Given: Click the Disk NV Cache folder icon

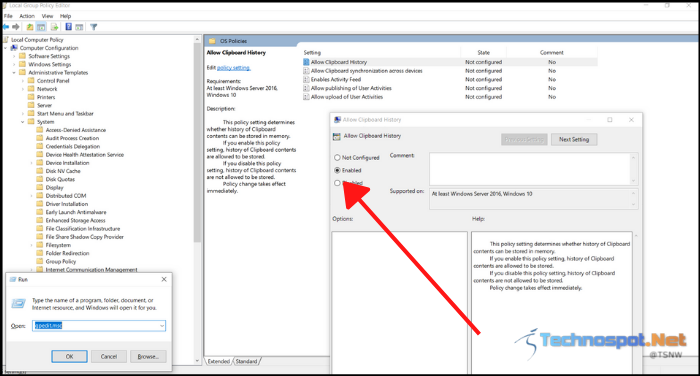Looking at the screenshot, I should pyautogui.click(x=39, y=171).
